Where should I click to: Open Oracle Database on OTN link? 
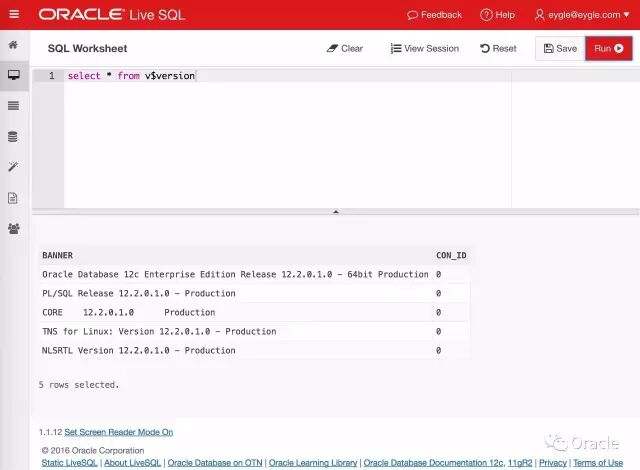[215, 463]
